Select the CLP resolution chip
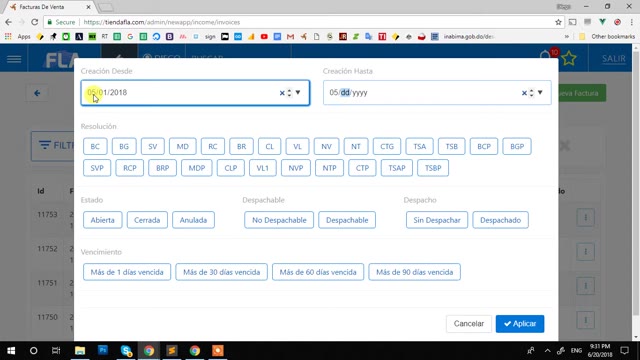Image resolution: width=640 pixels, height=360 pixels. pyautogui.click(x=231, y=168)
